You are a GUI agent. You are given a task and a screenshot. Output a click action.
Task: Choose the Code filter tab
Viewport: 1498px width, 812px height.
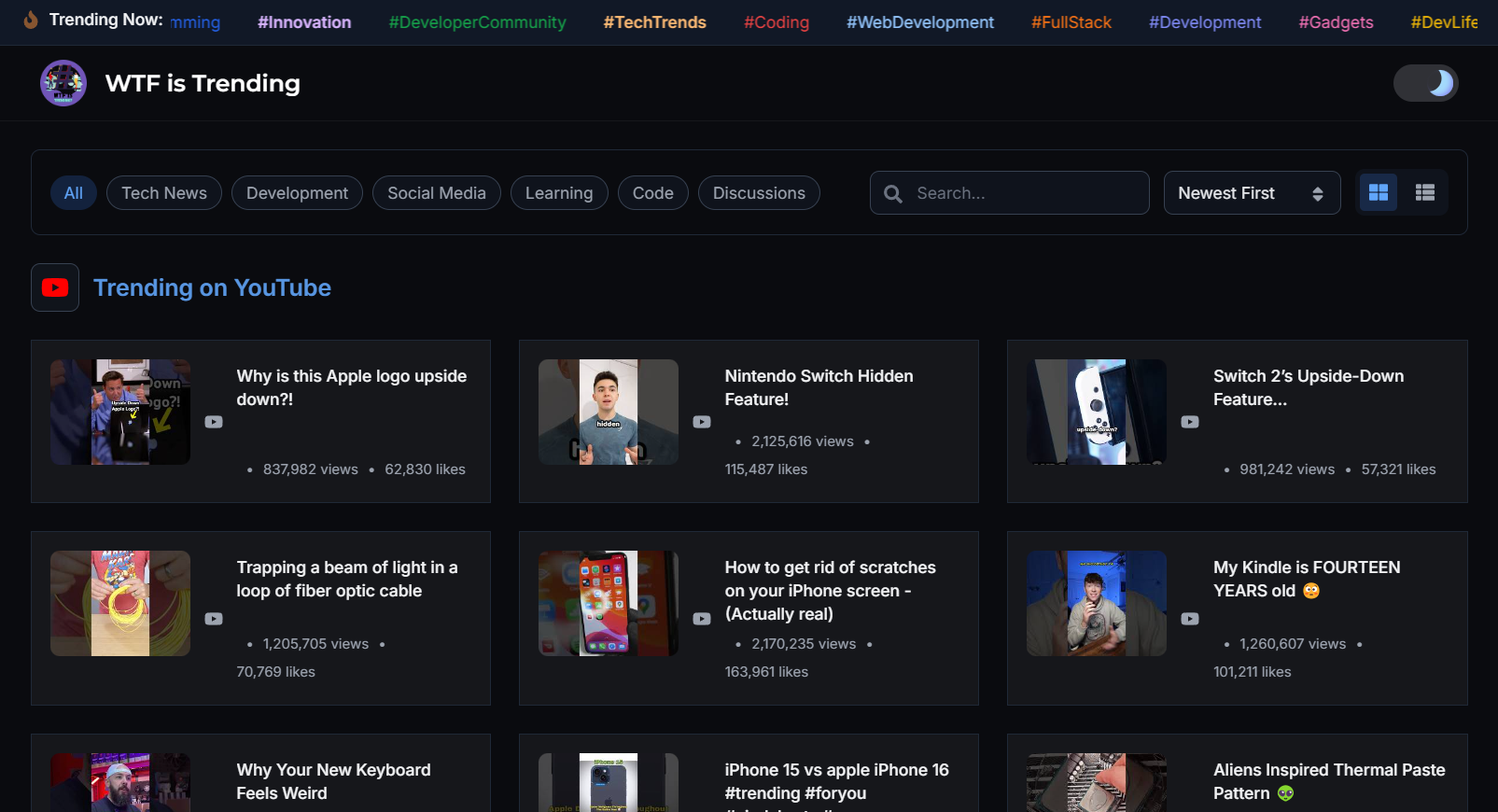(x=653, y=193)
